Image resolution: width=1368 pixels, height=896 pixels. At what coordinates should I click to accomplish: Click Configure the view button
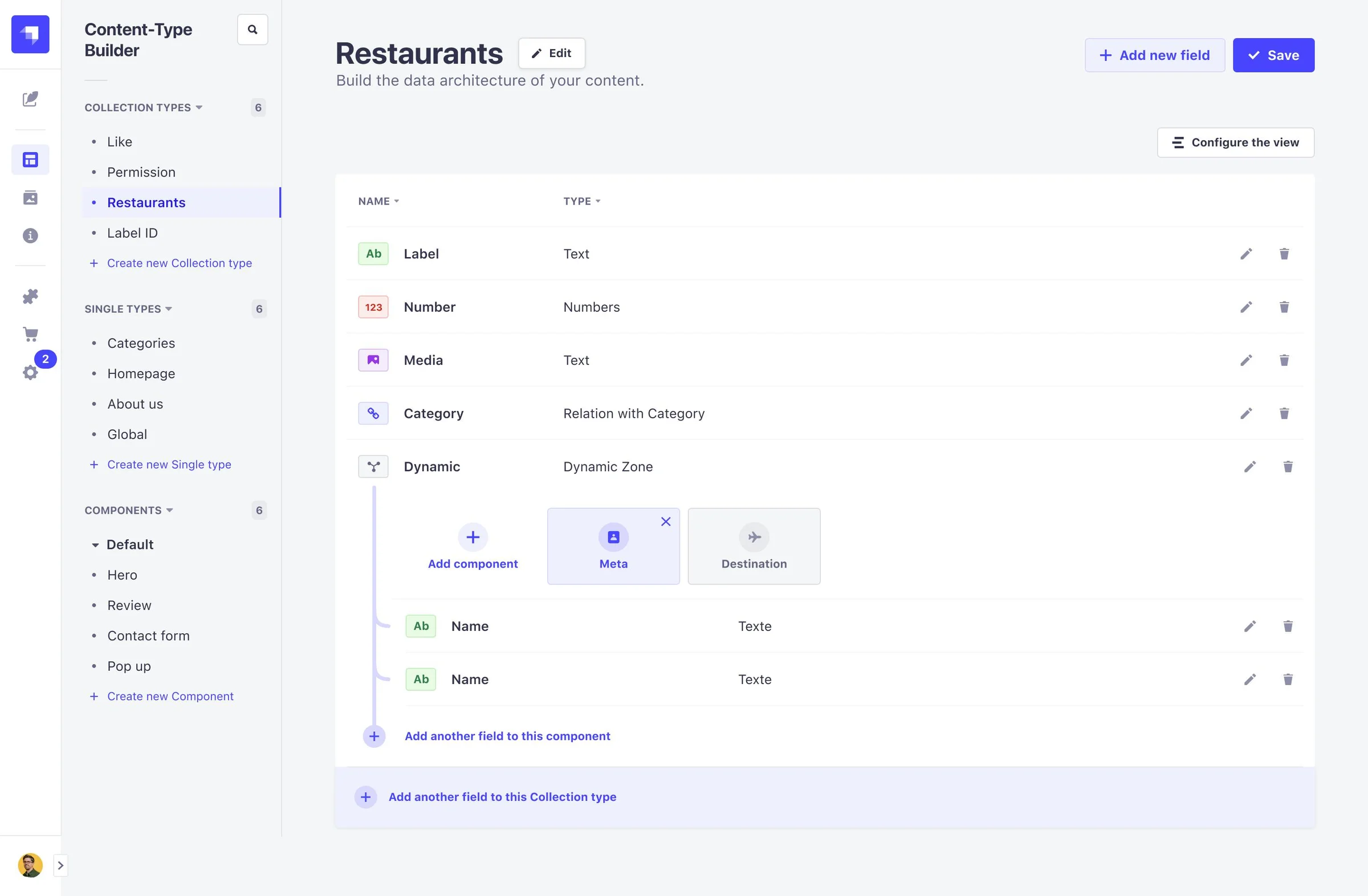(1235, 142)
